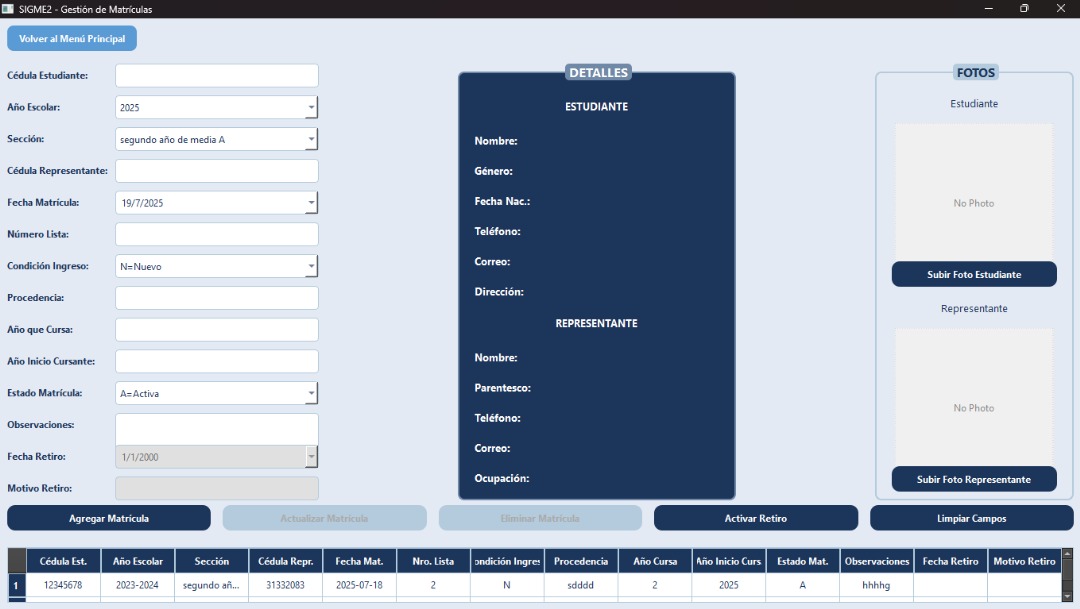Open the Fecha Matrícula date picker
Viewport: 1080px width, 609px height.
[311, 203]
